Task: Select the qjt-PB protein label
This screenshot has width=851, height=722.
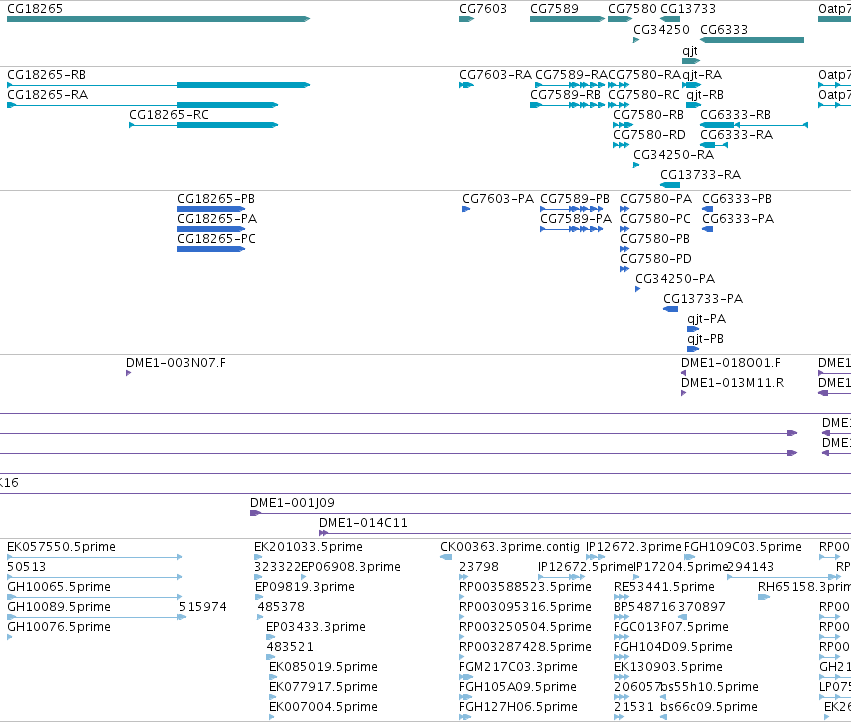Action: click(706, 339)
